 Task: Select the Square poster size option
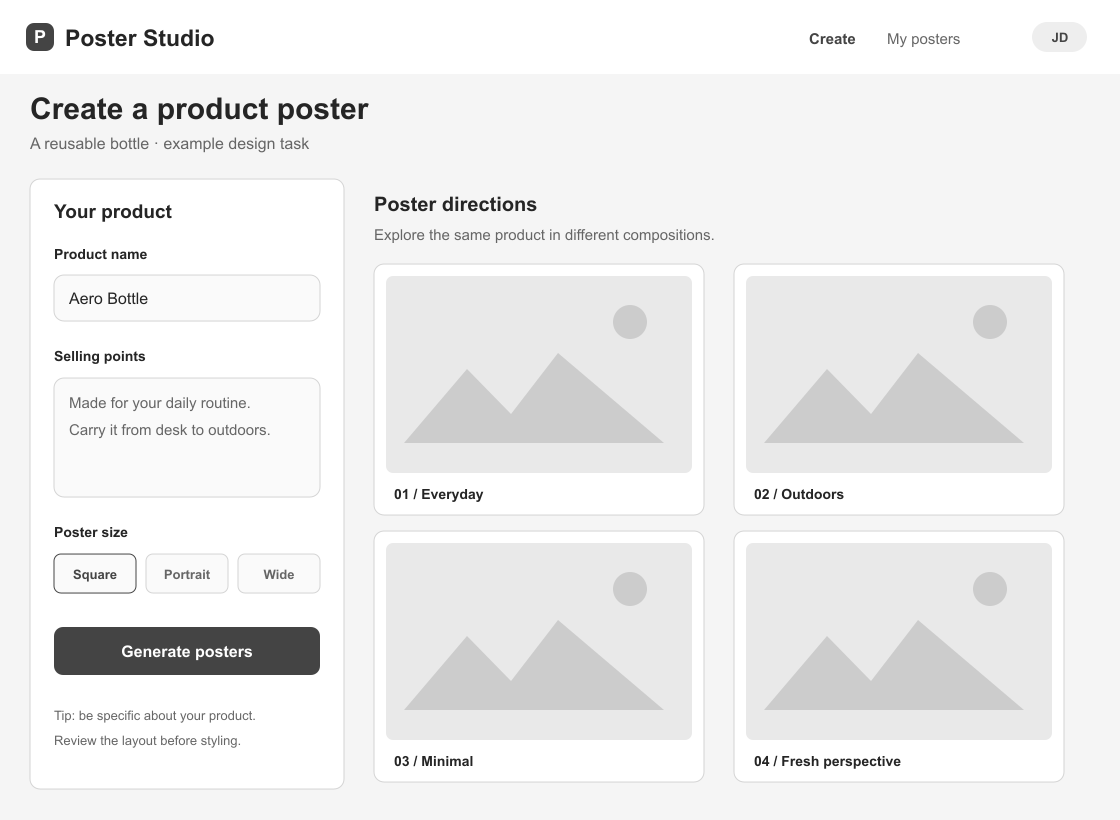(95, 574)
